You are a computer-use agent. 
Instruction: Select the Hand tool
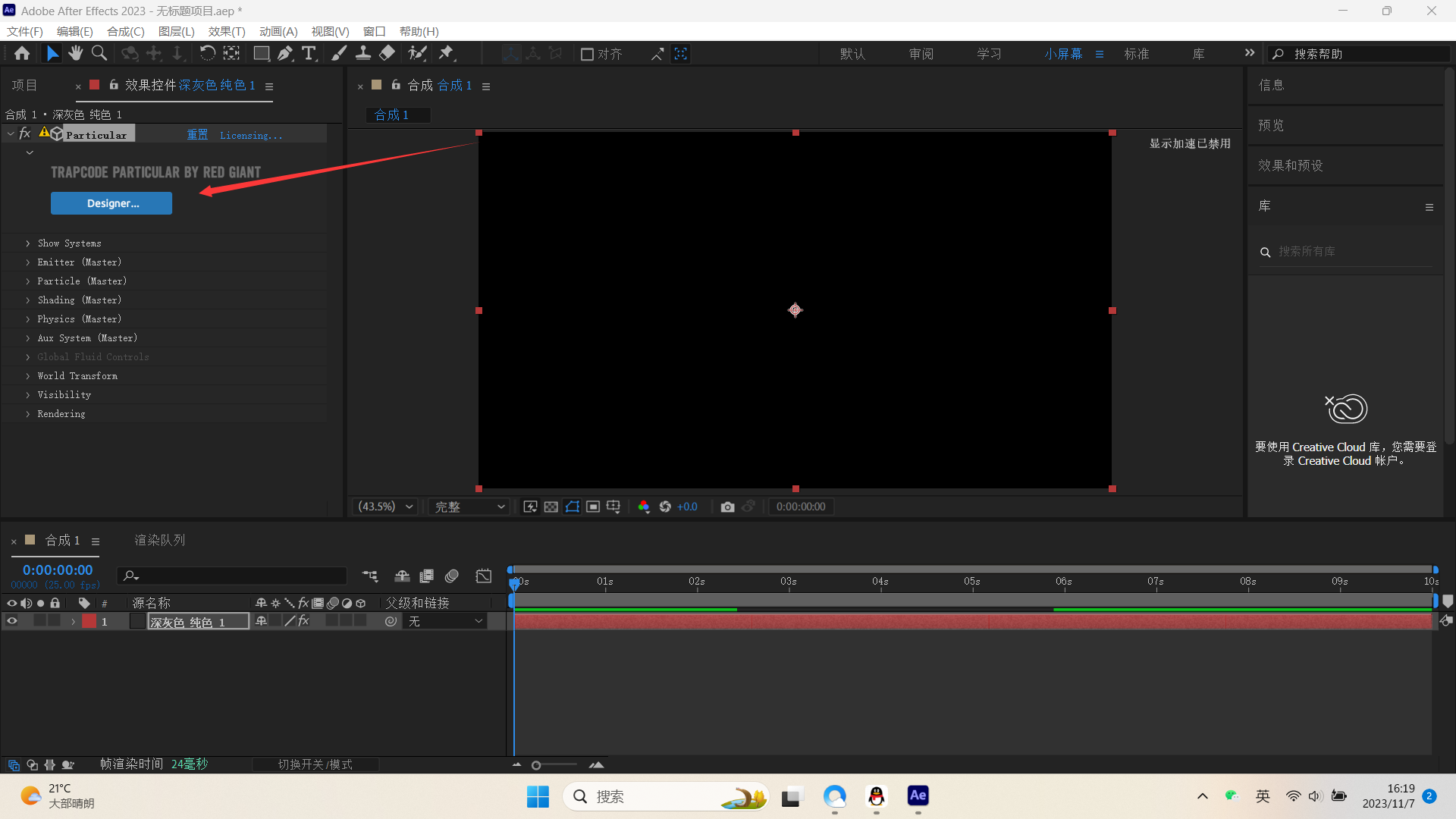pyautogui.click(x=75, y=54)
